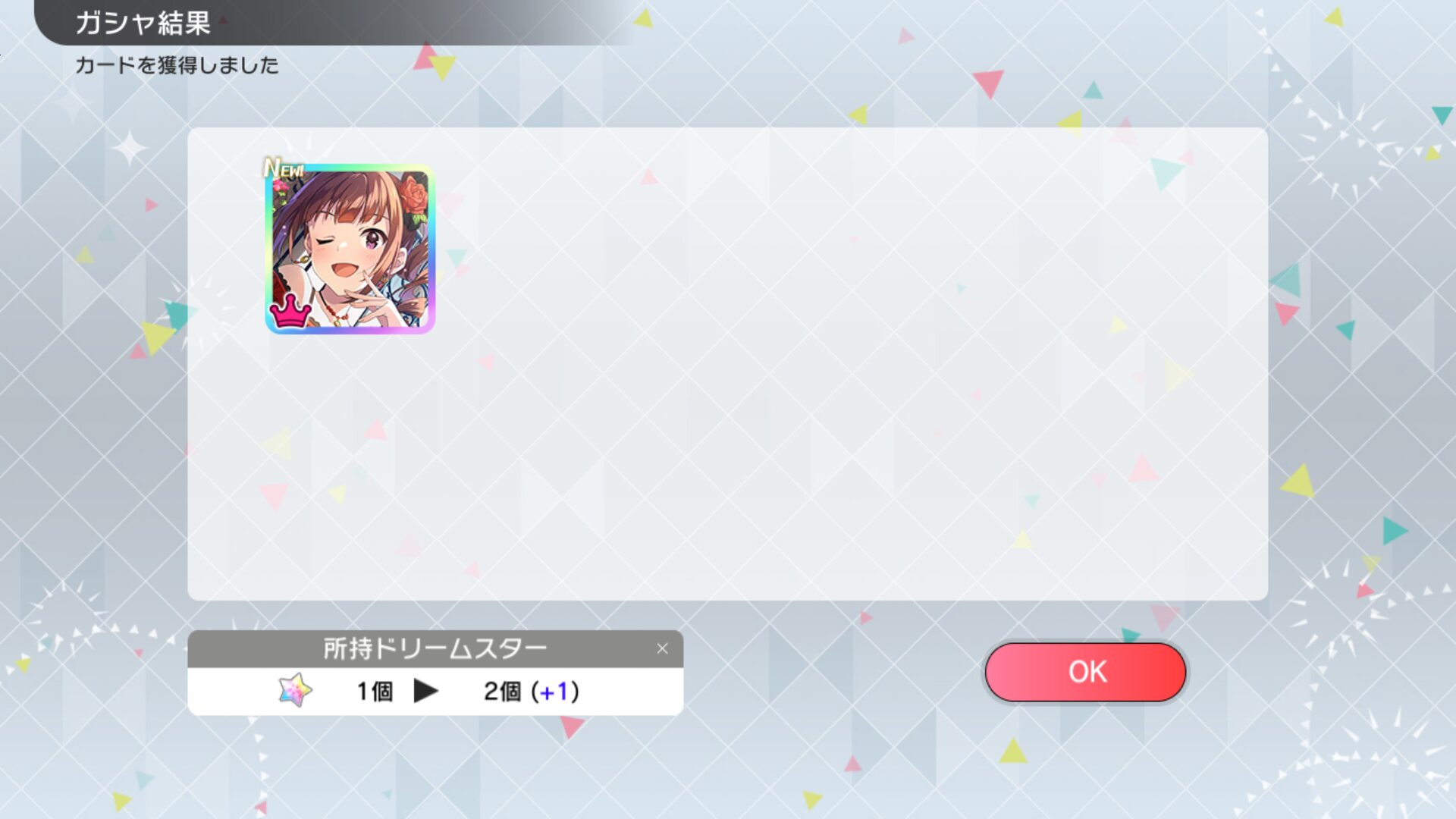Click the pink crown icon on card
Image resolution: width=1456 pixels, height=819 pixels.
pos(290,312)
